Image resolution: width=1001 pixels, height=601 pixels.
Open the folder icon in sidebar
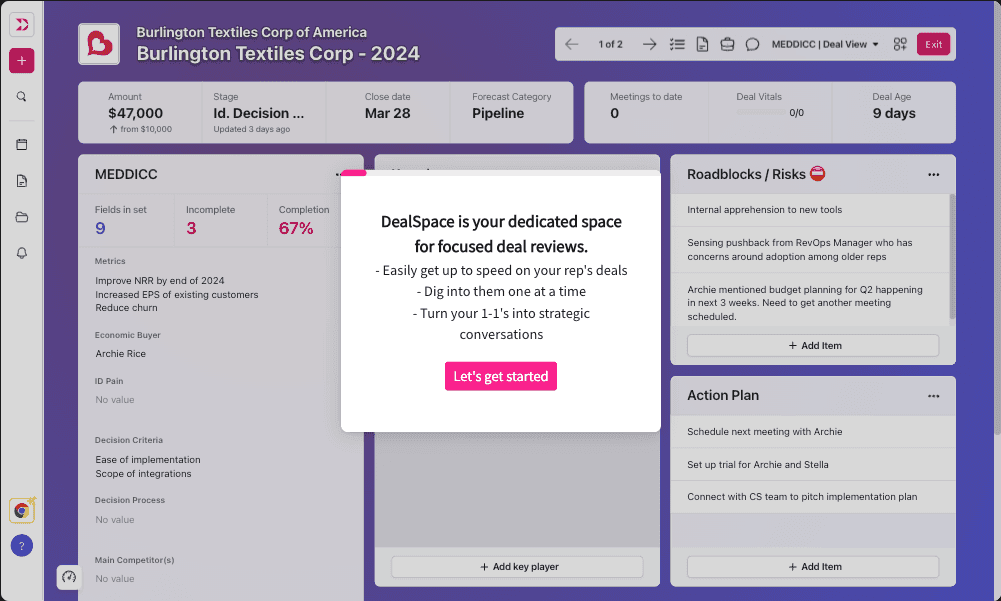pos(22,217)
